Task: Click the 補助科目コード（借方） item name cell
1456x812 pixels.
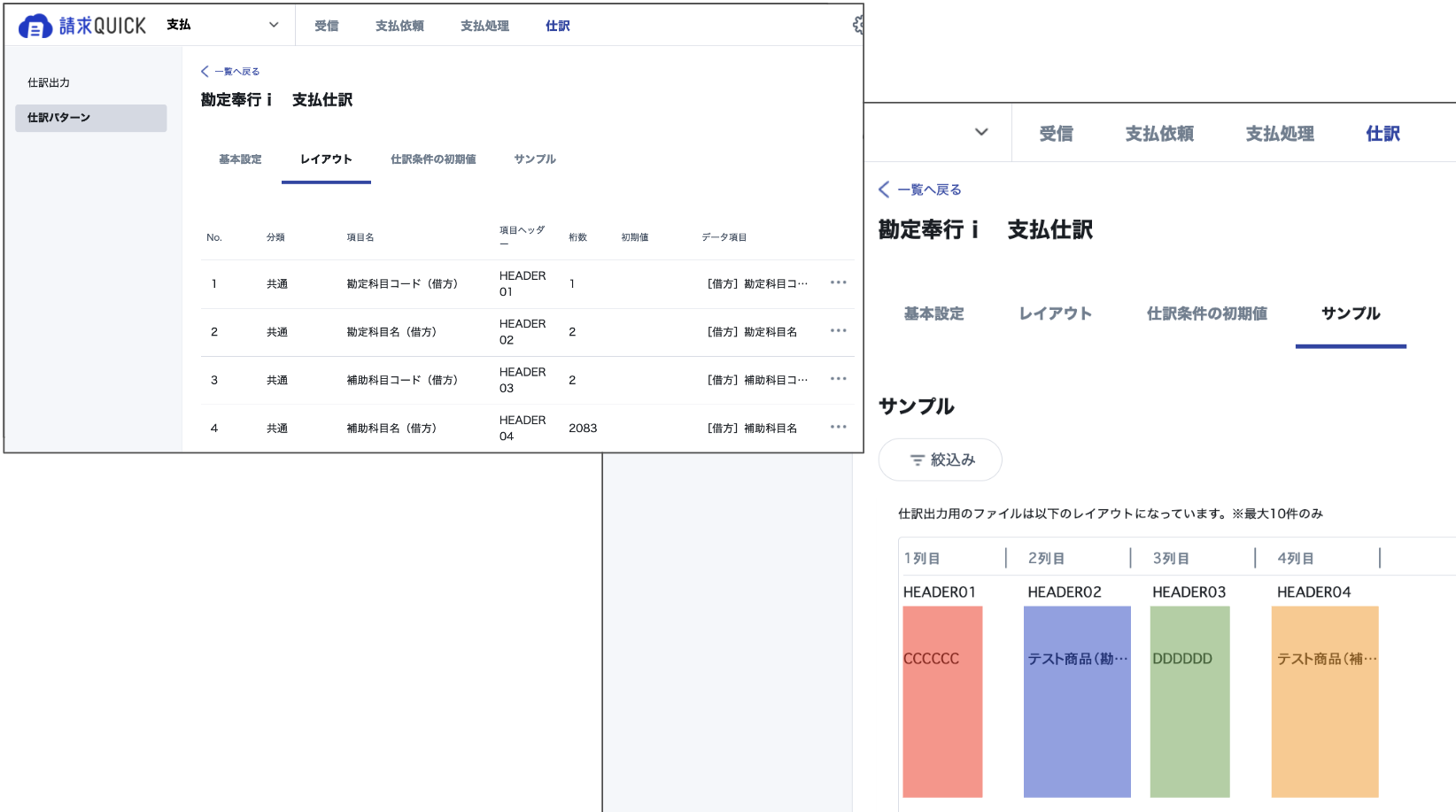Action: [x=402, y=380]
